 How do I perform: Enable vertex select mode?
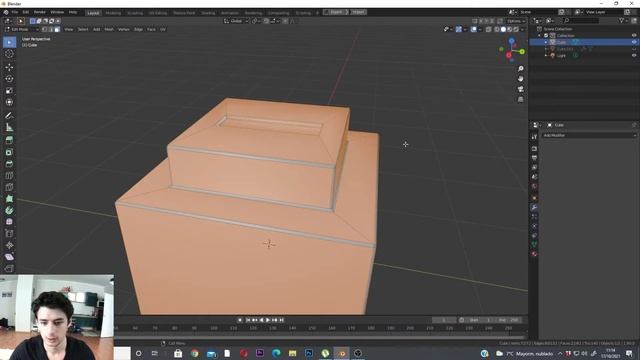[44, 29]
